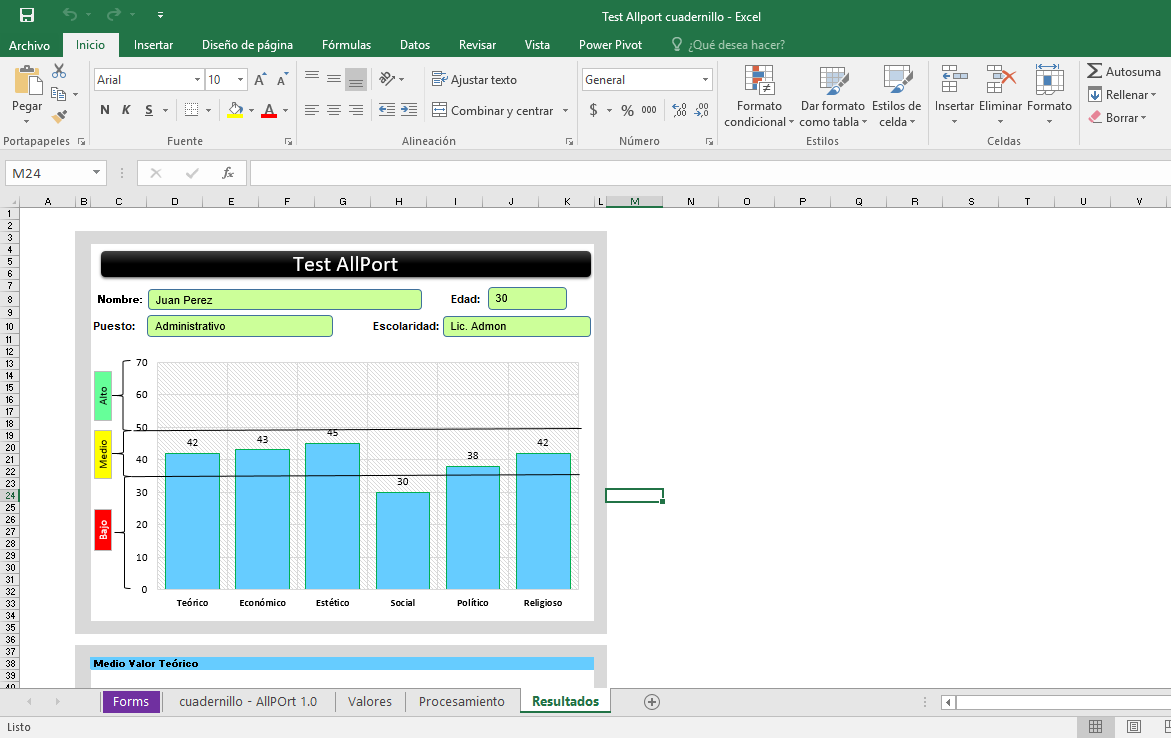Viewport: 1171px width, 738px height.
Task: Click the center text alignment icon
Action: (333, 110)
